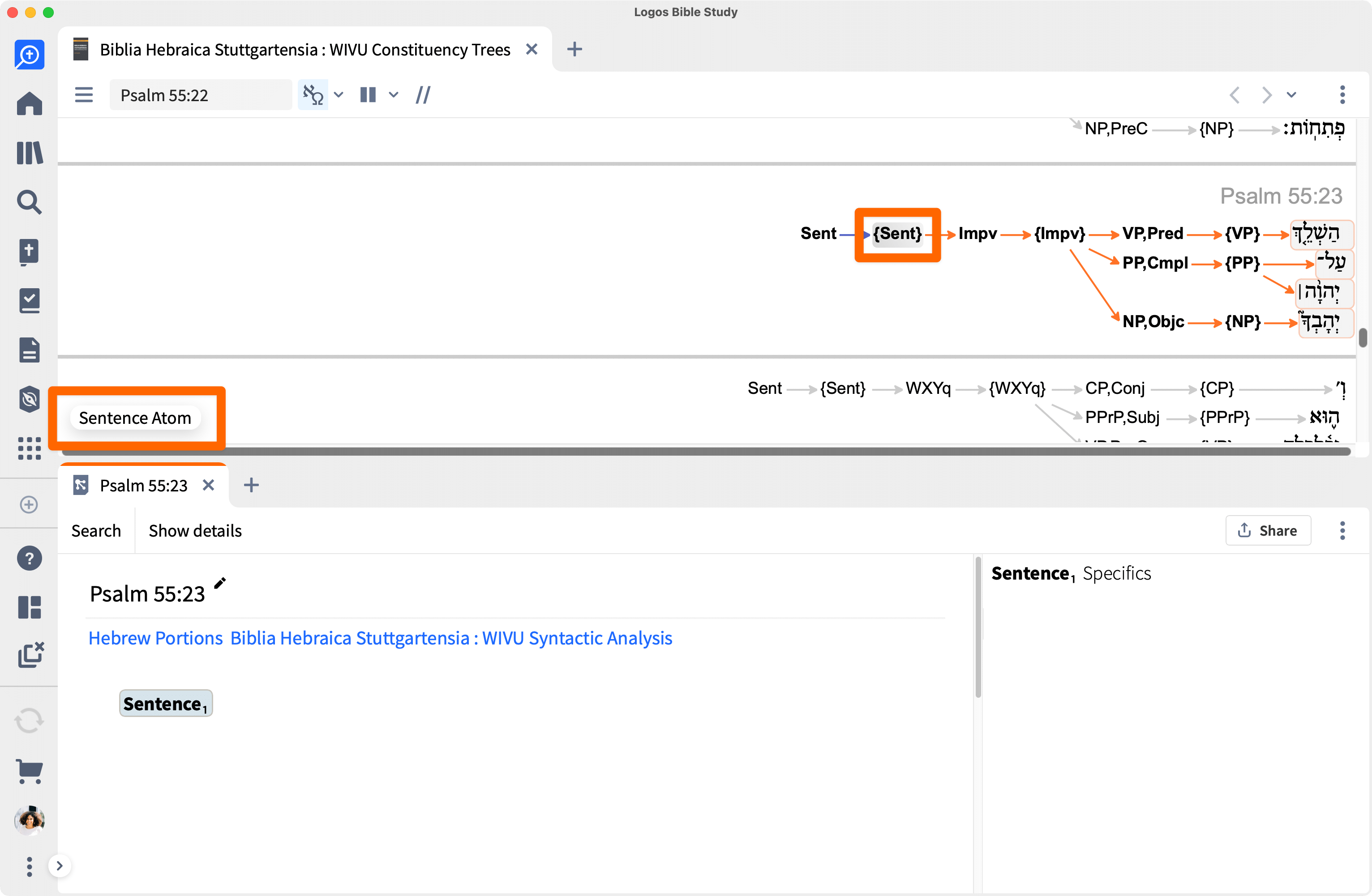Image resolution: width=1372 pixels, height=896 pixels.
Task: Select the Sentence 1 term box
Action: (x=166, y=704)
